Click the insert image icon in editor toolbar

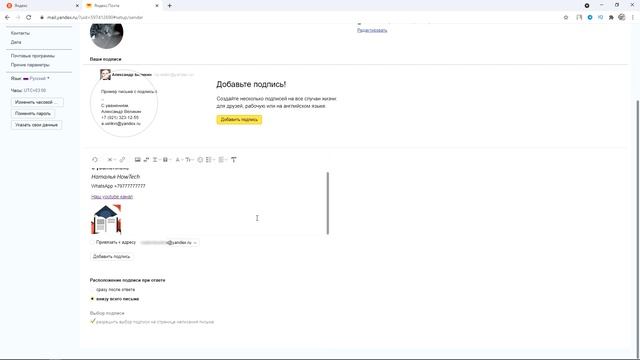click(x=138, y=160)
